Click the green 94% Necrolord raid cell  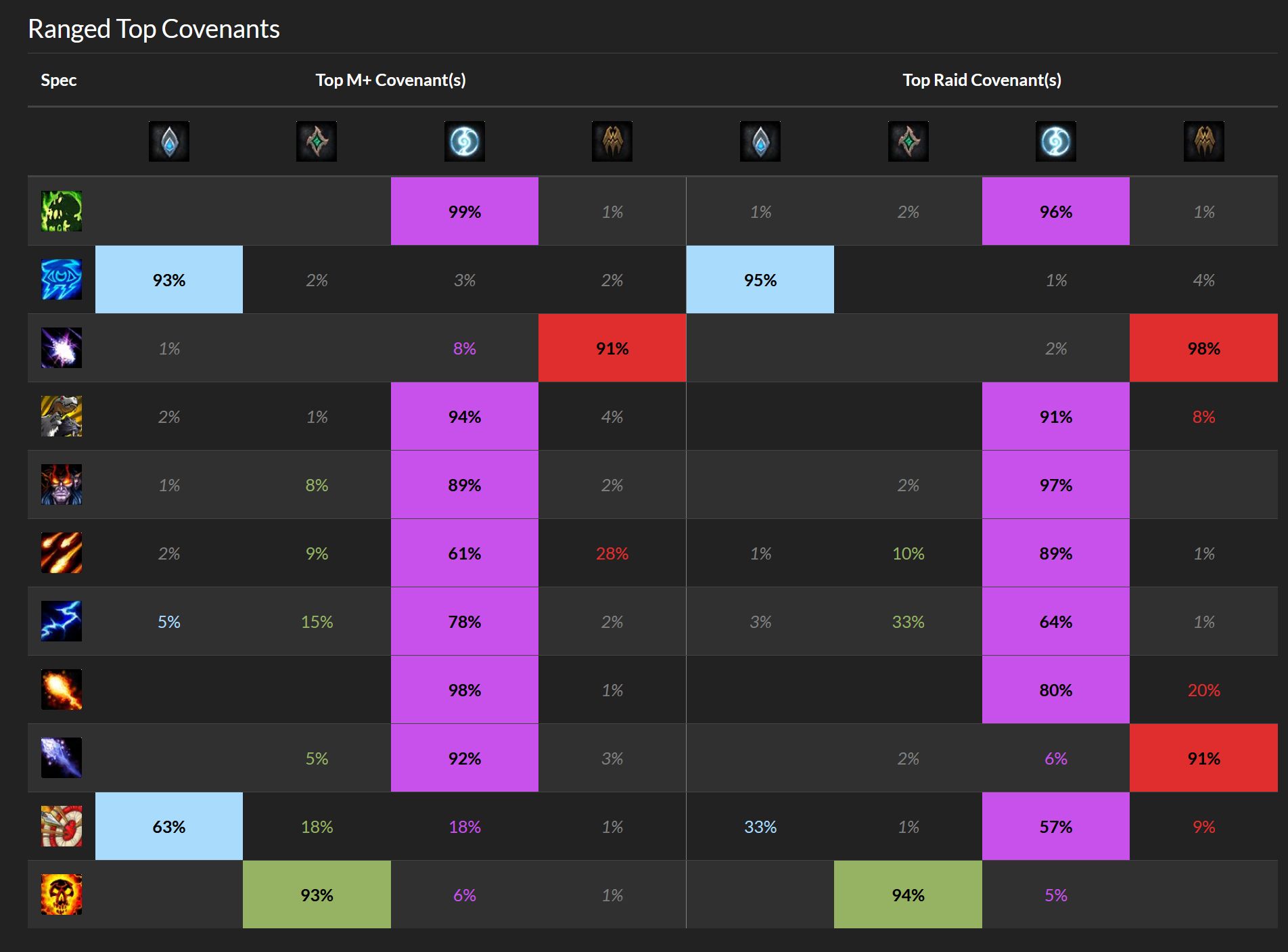(908, 894)
